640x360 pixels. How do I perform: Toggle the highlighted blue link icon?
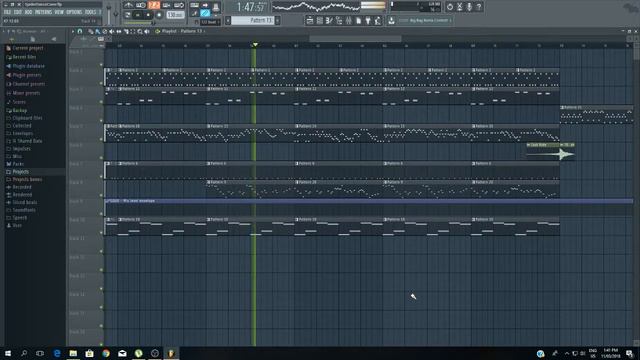205,13
